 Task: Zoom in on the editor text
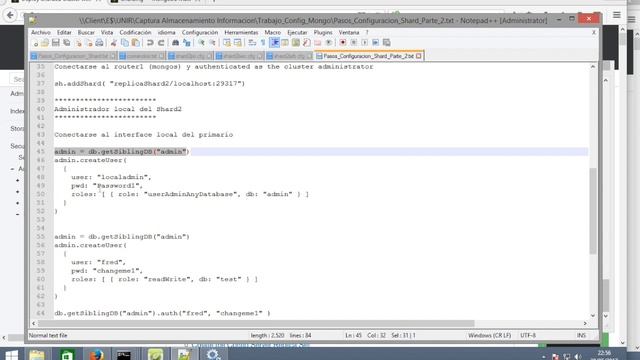(x=201, y=43)
